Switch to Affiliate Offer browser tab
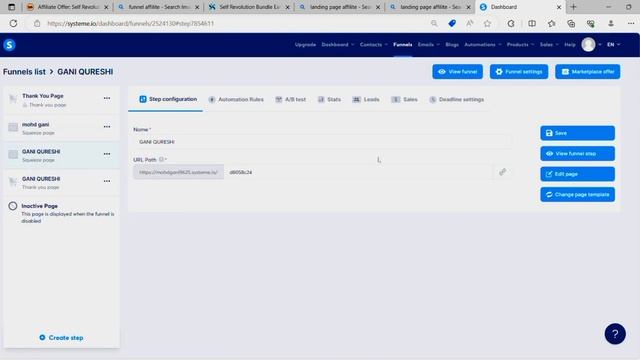Screen dimensions: 640x360 tap(67, 7)
